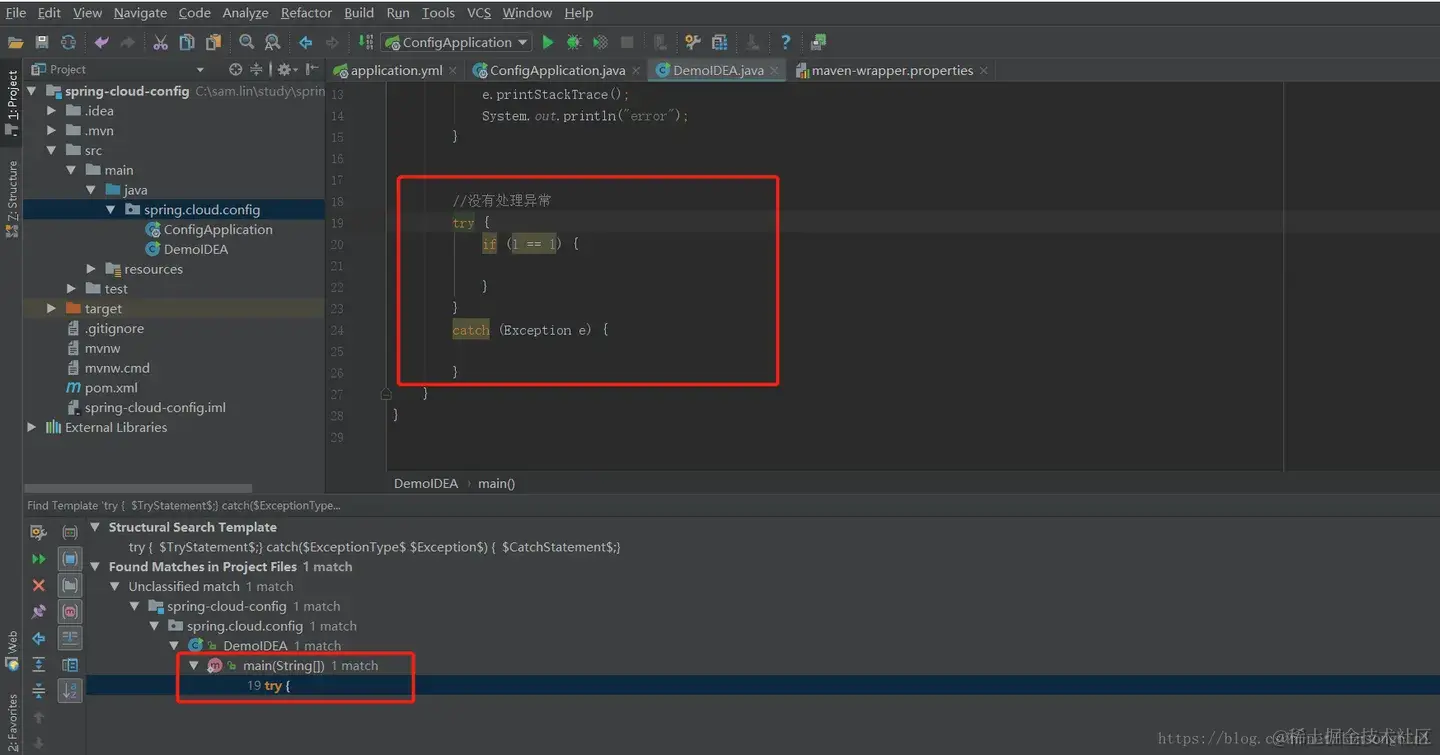This screenshot has width=1440, height=755.
Task: Toggle group by module button
Action: [70, 558]
